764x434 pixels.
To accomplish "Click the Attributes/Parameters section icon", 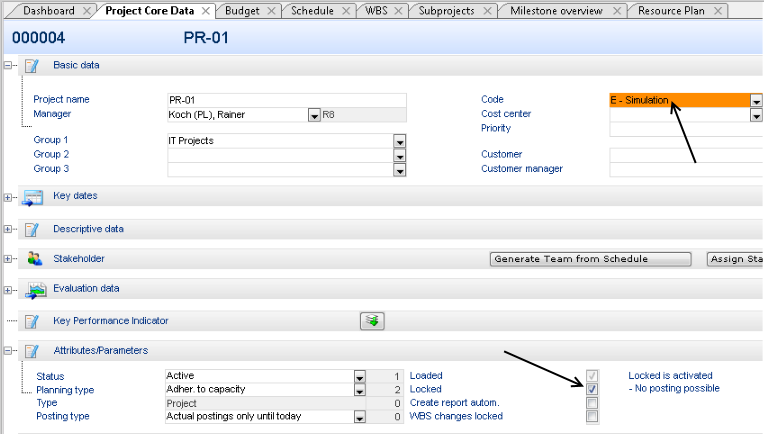I will [32, 351].
